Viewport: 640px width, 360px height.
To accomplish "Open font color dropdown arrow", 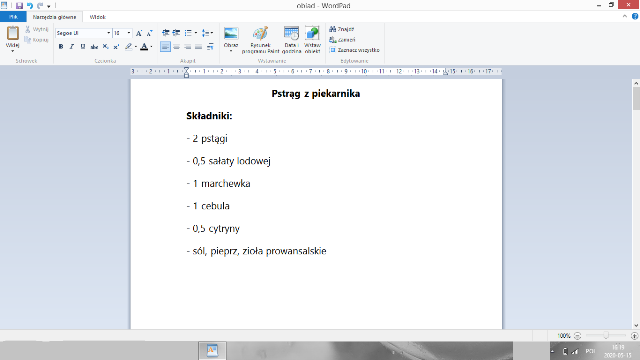I will (x=151, y=47).
